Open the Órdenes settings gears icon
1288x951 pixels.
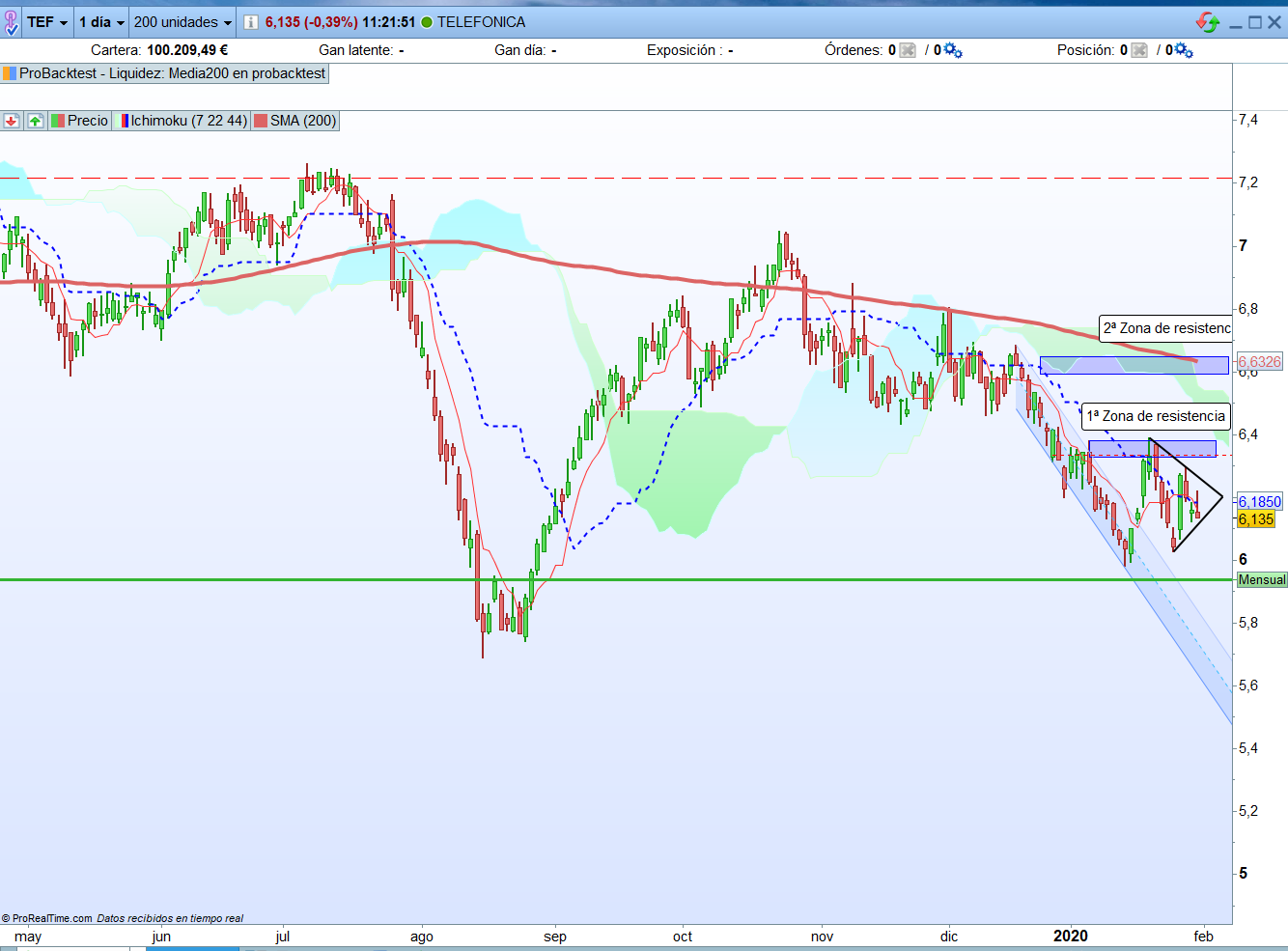click(x=953, y=50)
